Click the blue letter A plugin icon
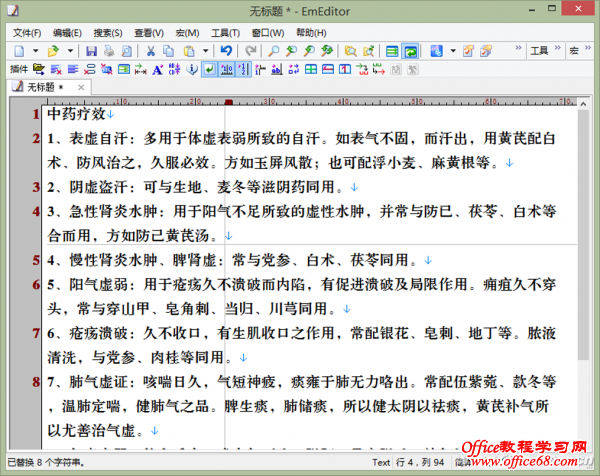The image size is (600, 476). pyautogui.click(x=157, y=69)
